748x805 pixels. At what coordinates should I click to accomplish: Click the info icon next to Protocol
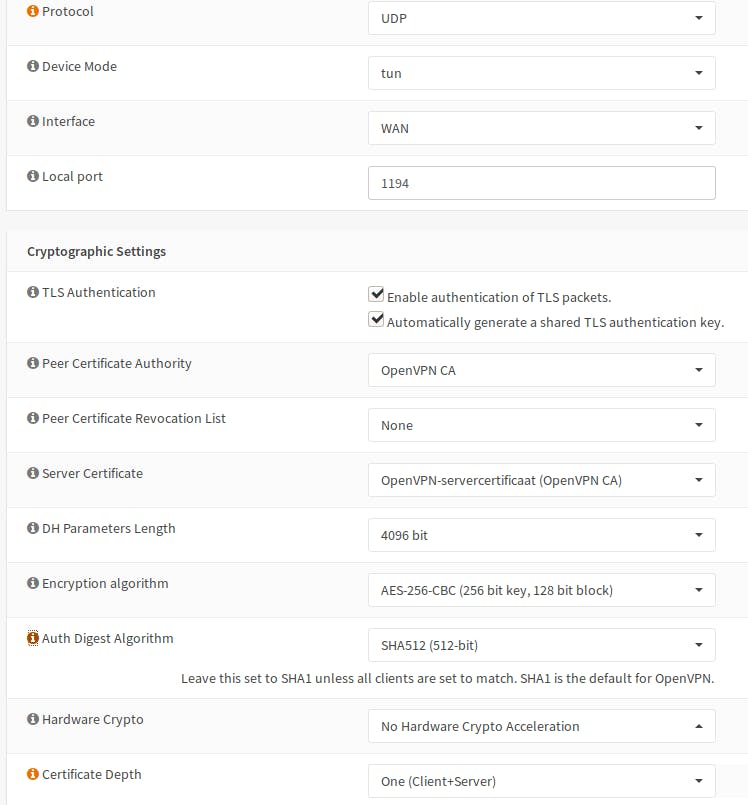33,11
